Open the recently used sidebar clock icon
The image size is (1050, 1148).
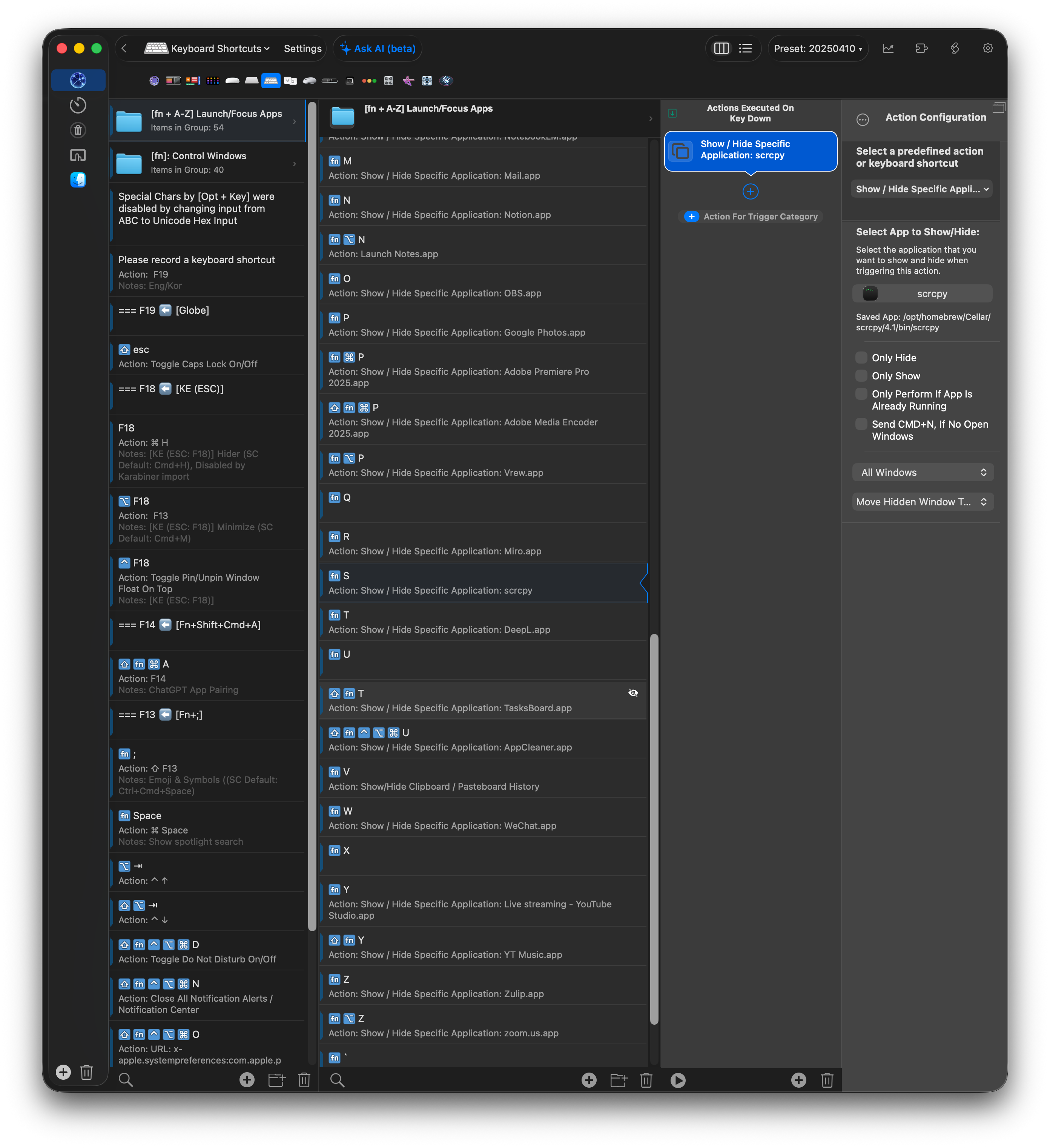pyautogui.click(x=78, y=105)
